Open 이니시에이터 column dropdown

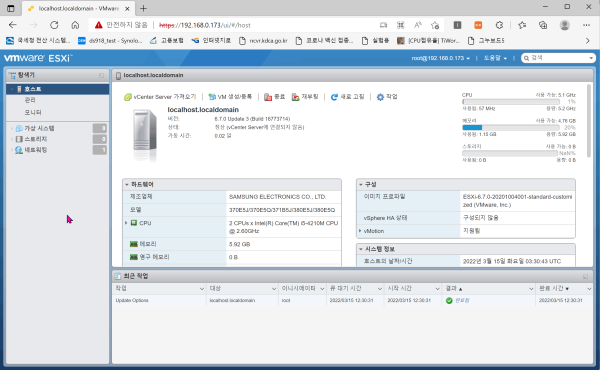[x=322, y=289]
